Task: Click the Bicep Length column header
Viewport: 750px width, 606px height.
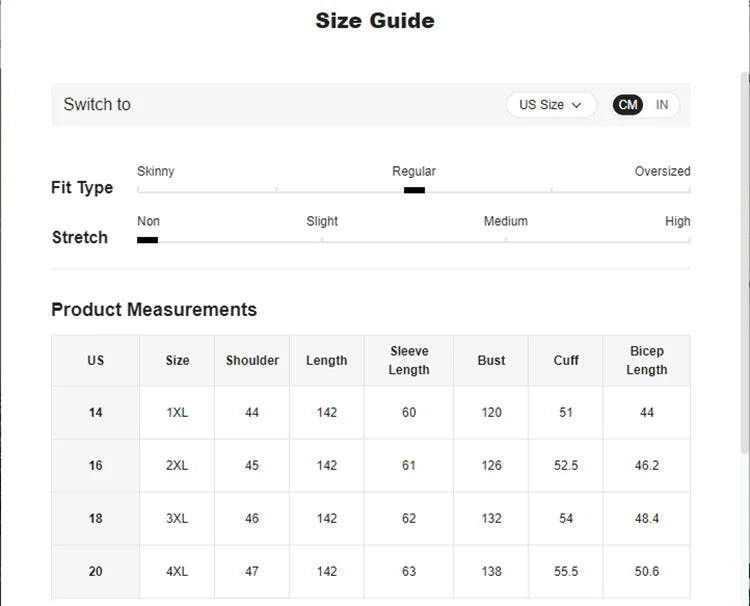Action: click(647, 361)
